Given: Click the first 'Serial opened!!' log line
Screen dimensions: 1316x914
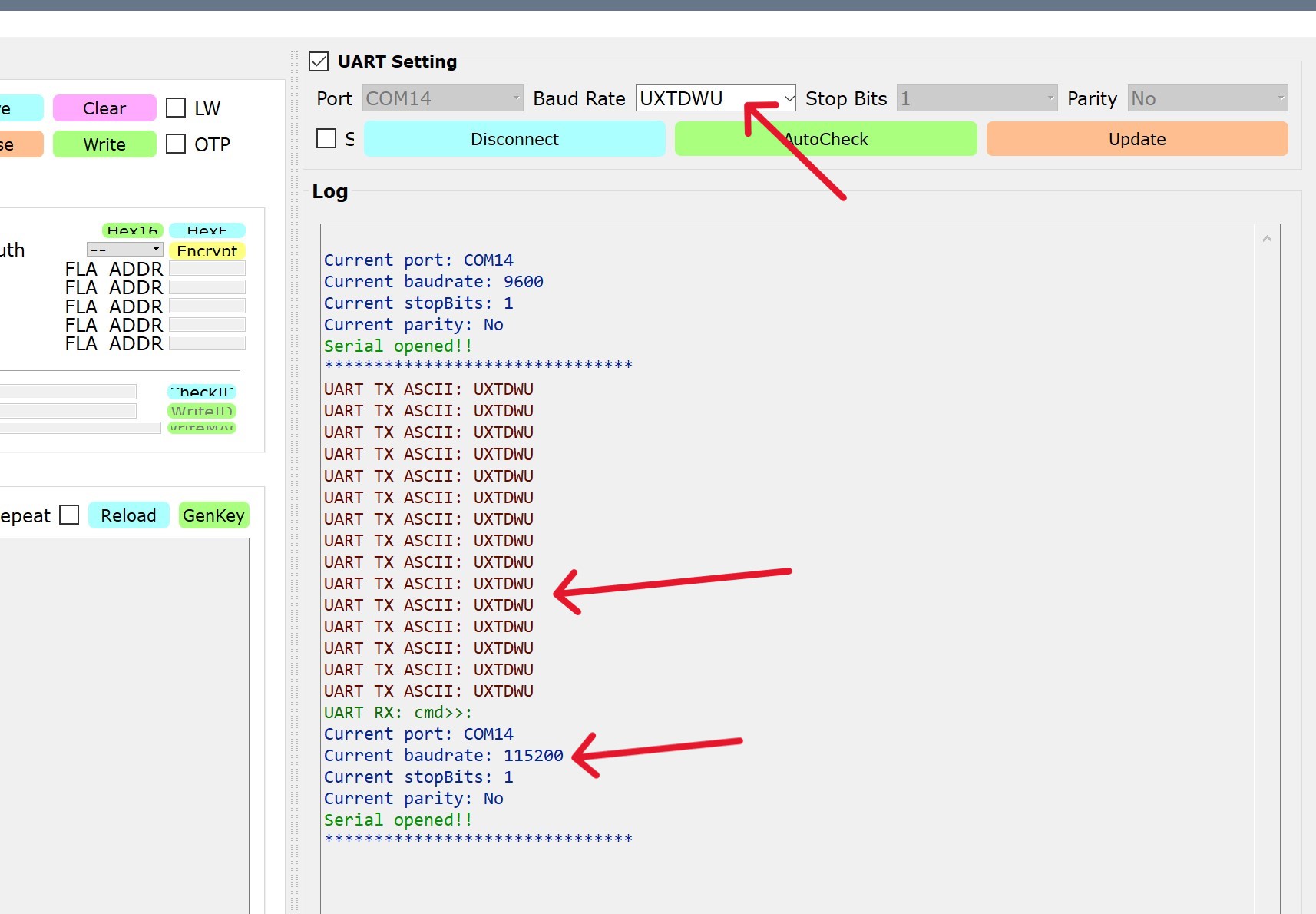Looking at the screenshot, I should click(398, 346).
